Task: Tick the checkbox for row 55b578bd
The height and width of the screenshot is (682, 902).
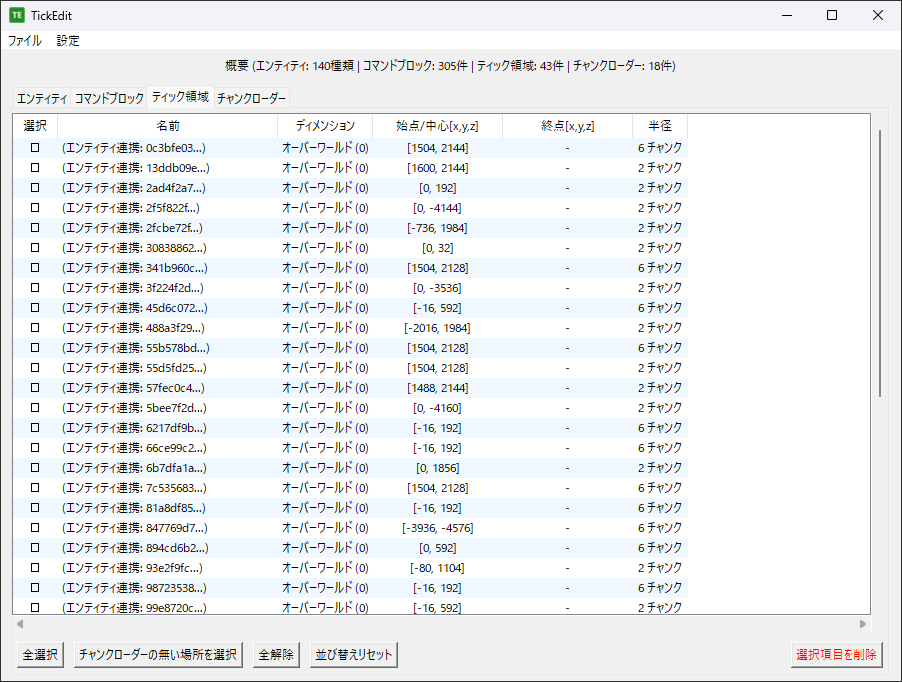Action: point(35,348)
